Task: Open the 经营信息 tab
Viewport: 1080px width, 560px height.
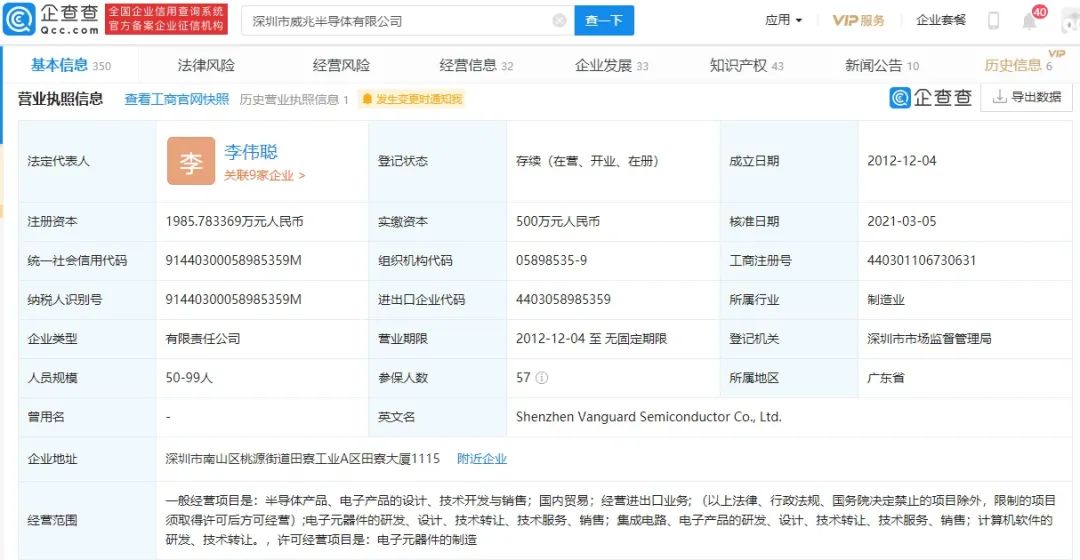Action: pos(476,65)
